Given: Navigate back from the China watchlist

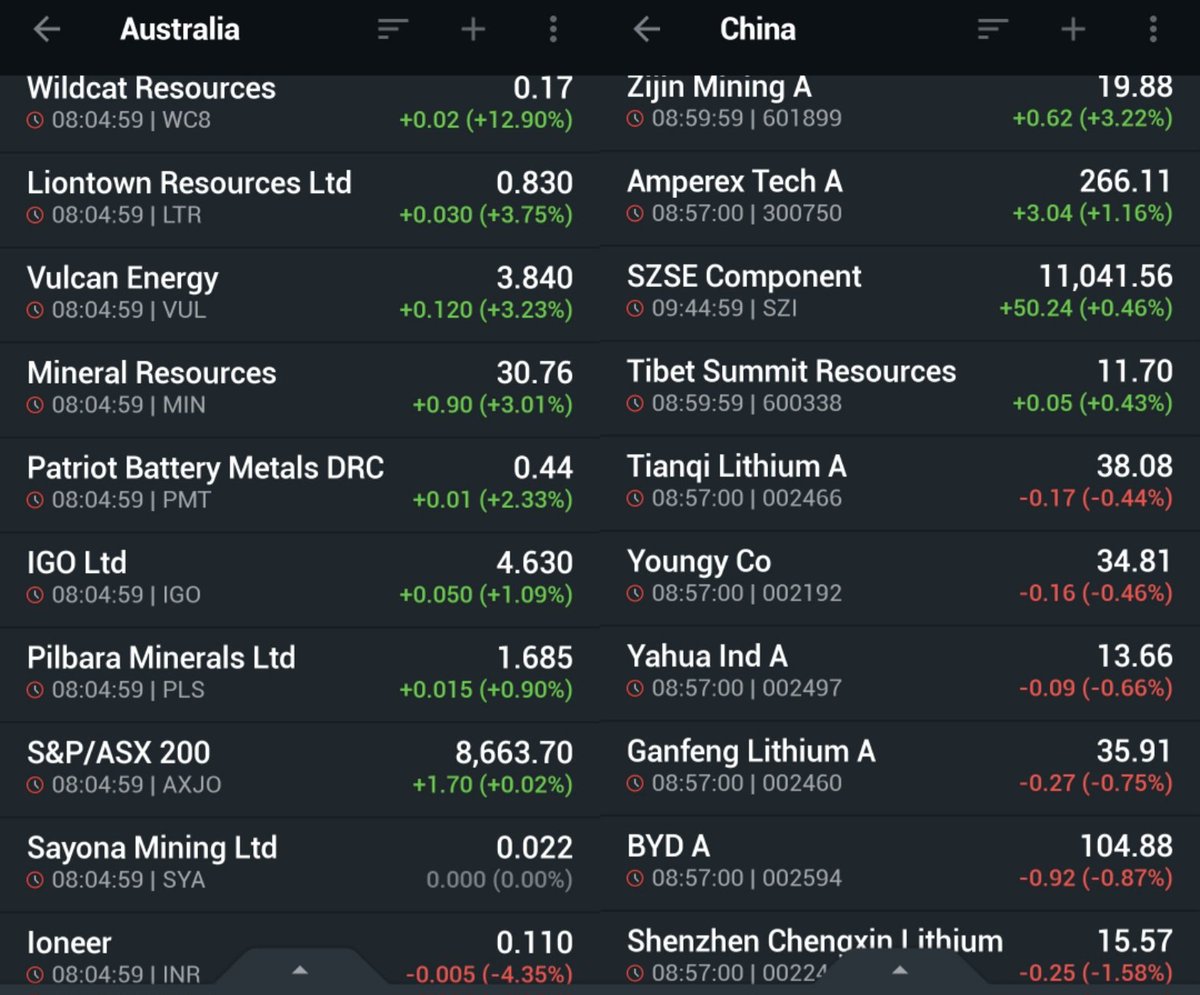Looking at the screenshot, I should click(x=646, y=29).
